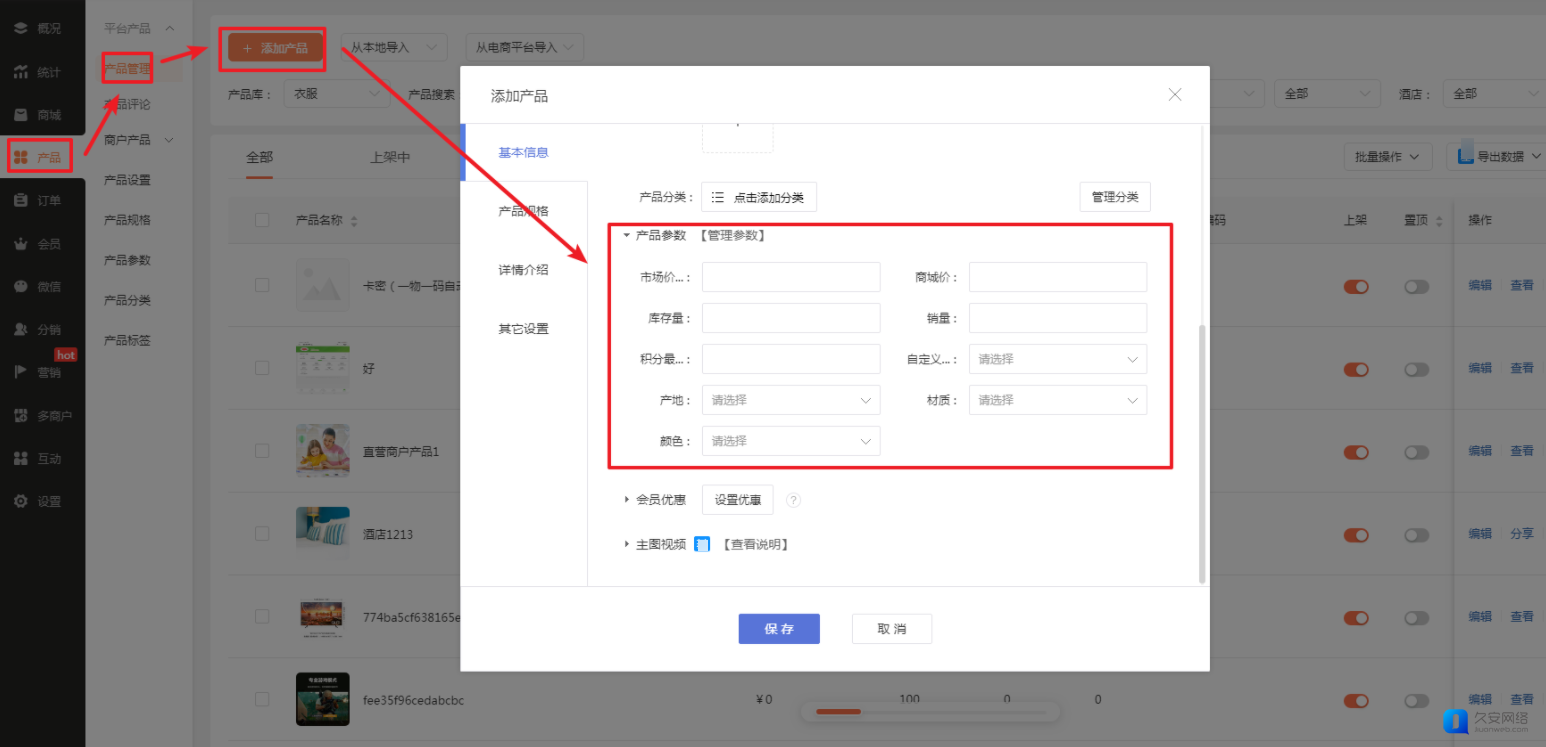Image resolution: width=1546 pixels, height=747 pixels.
Task: Click the 主图视频 blue document icon
Action: pyautogui.click(x=702, y=544)
